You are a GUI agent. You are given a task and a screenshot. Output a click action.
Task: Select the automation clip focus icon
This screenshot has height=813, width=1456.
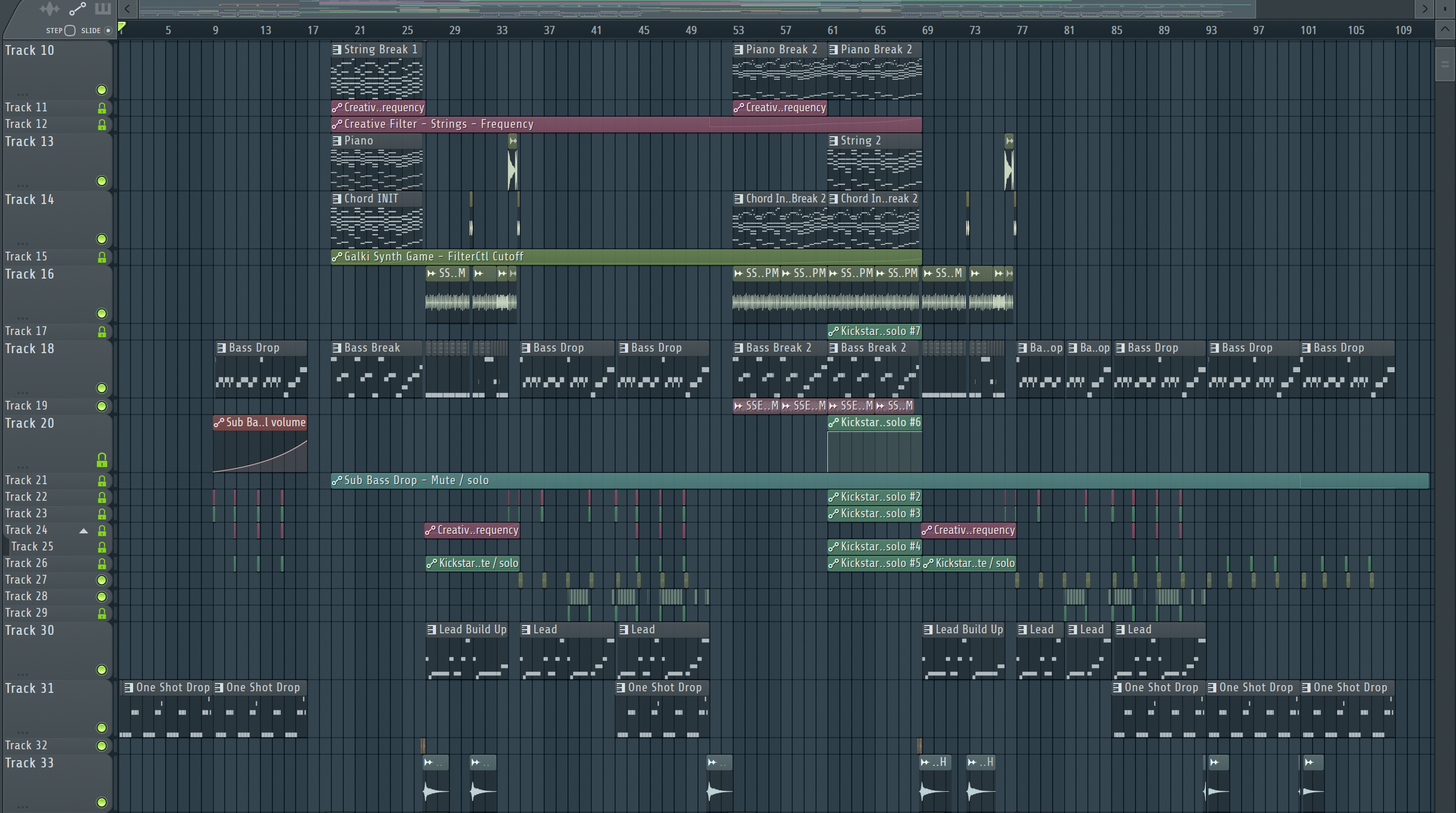tap(77, 8)
